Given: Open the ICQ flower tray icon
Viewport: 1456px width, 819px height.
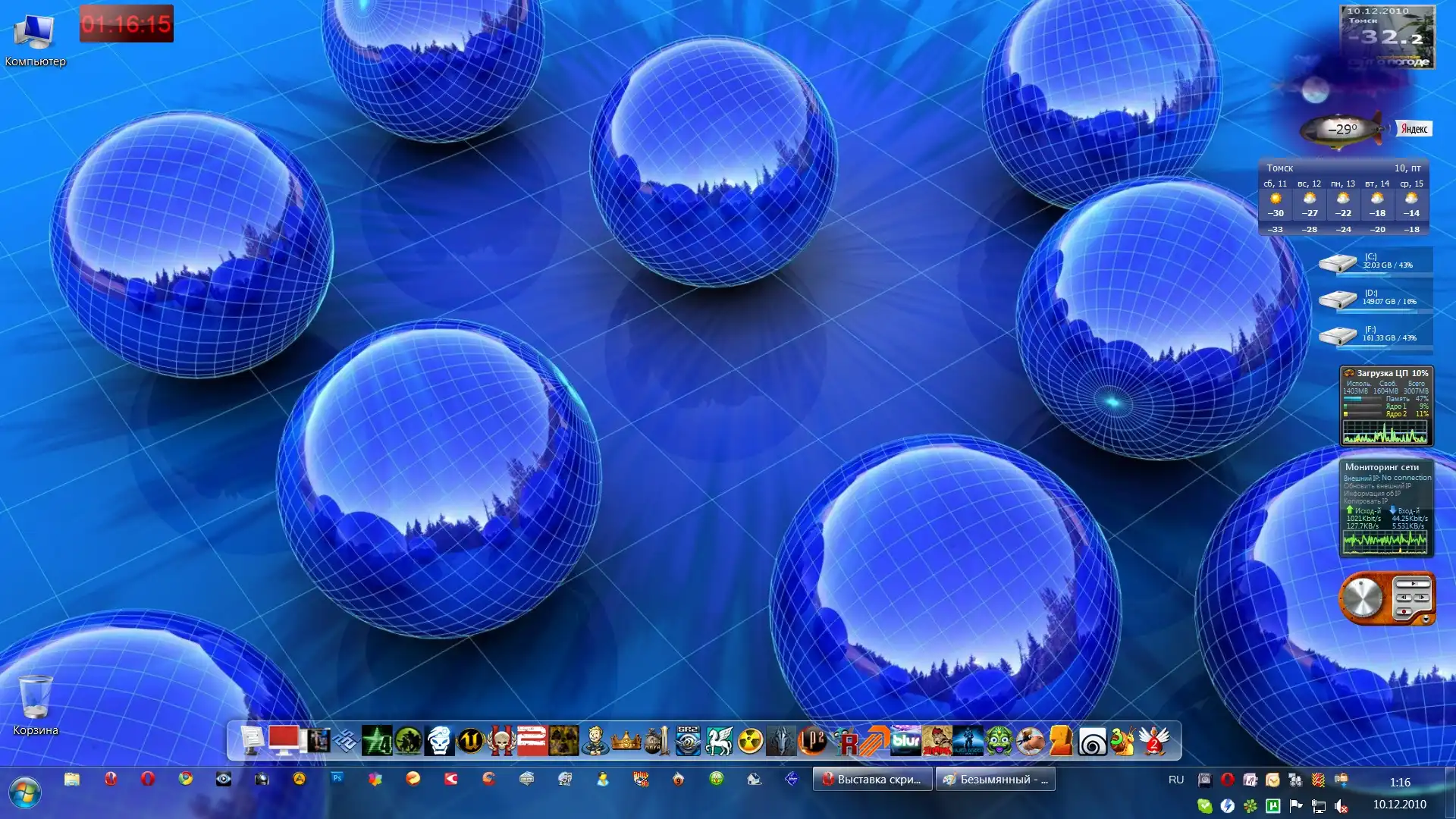Looking at the screenshot, I should click(1250, 806).
